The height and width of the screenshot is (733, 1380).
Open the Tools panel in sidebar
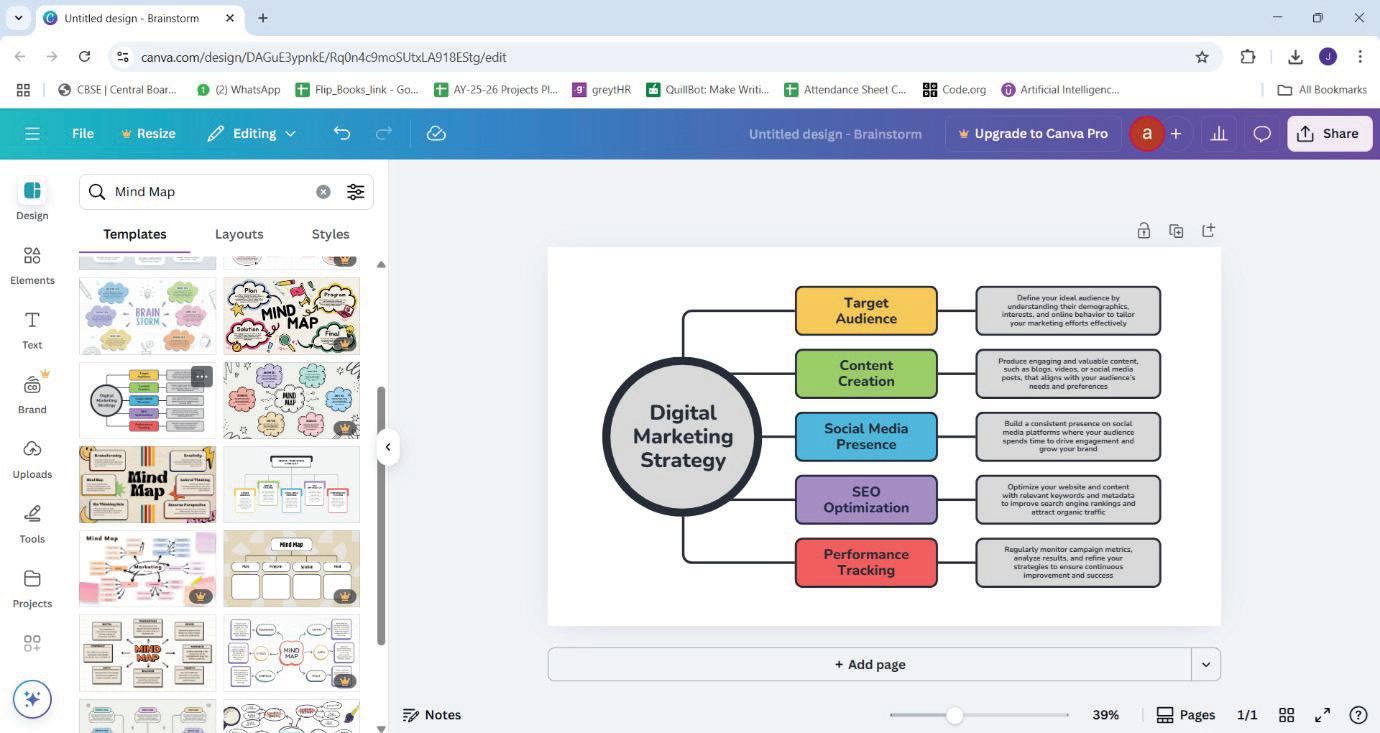[x=32, y=524]
